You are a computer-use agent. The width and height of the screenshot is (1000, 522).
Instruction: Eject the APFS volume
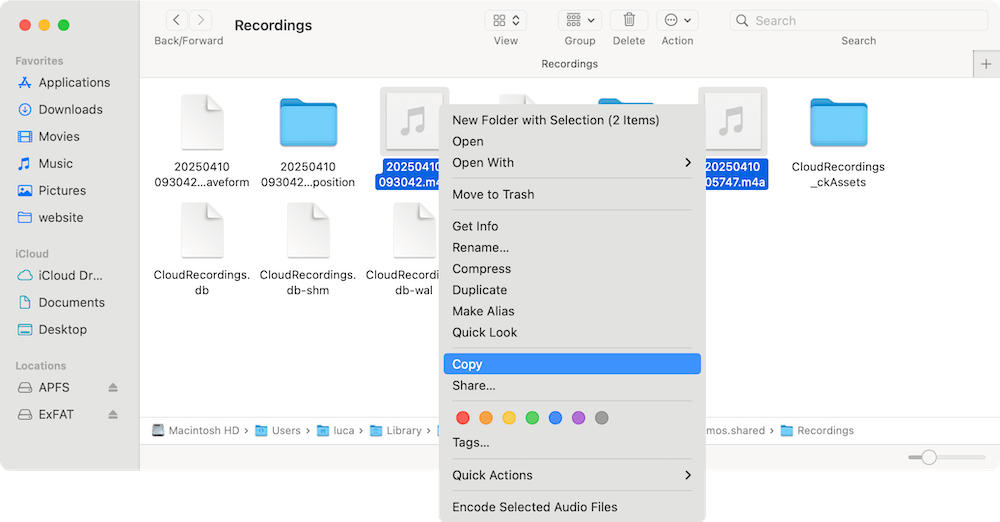point(113,387)
